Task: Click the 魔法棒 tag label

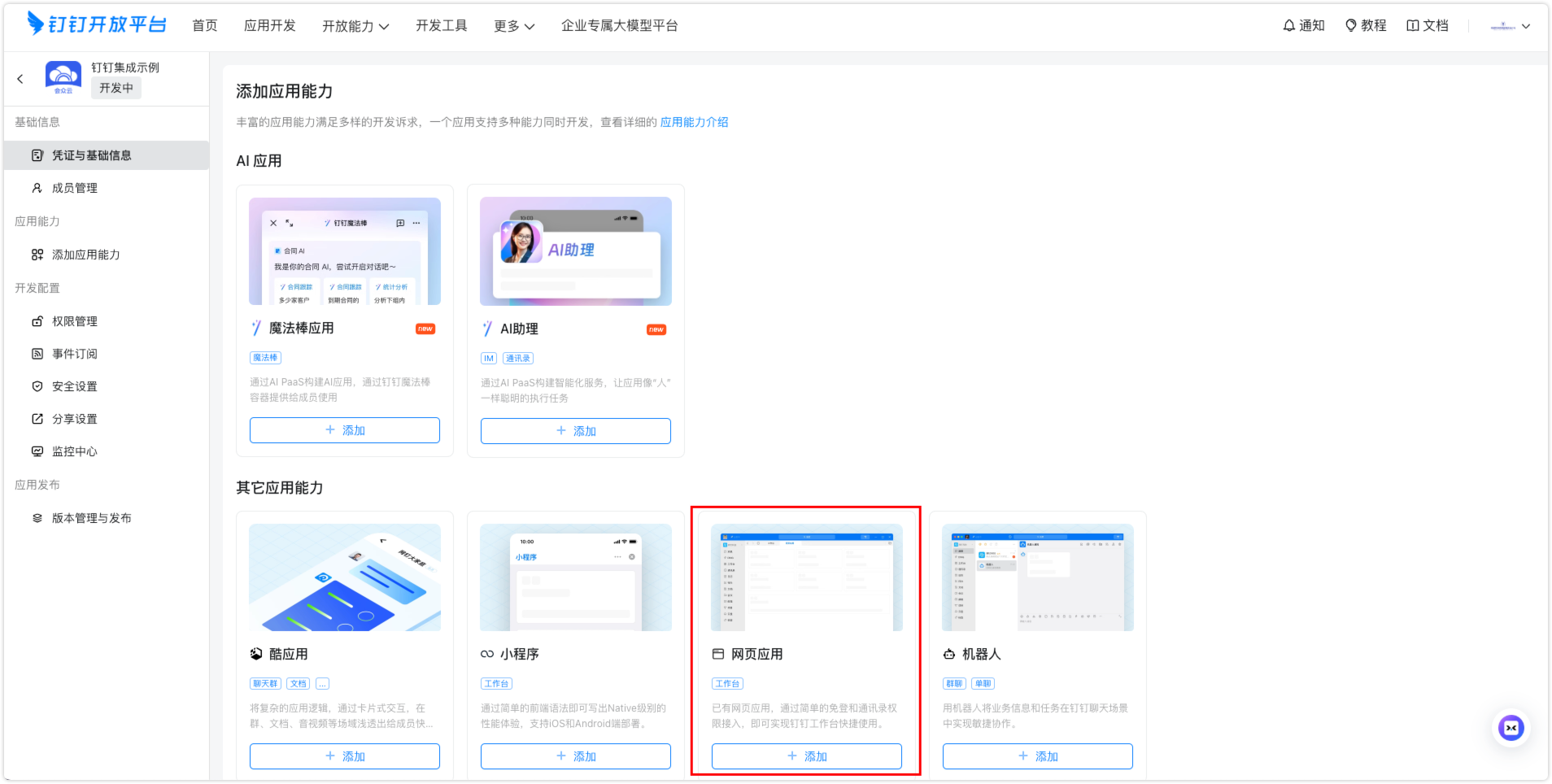Action: [x=265, y=358]
